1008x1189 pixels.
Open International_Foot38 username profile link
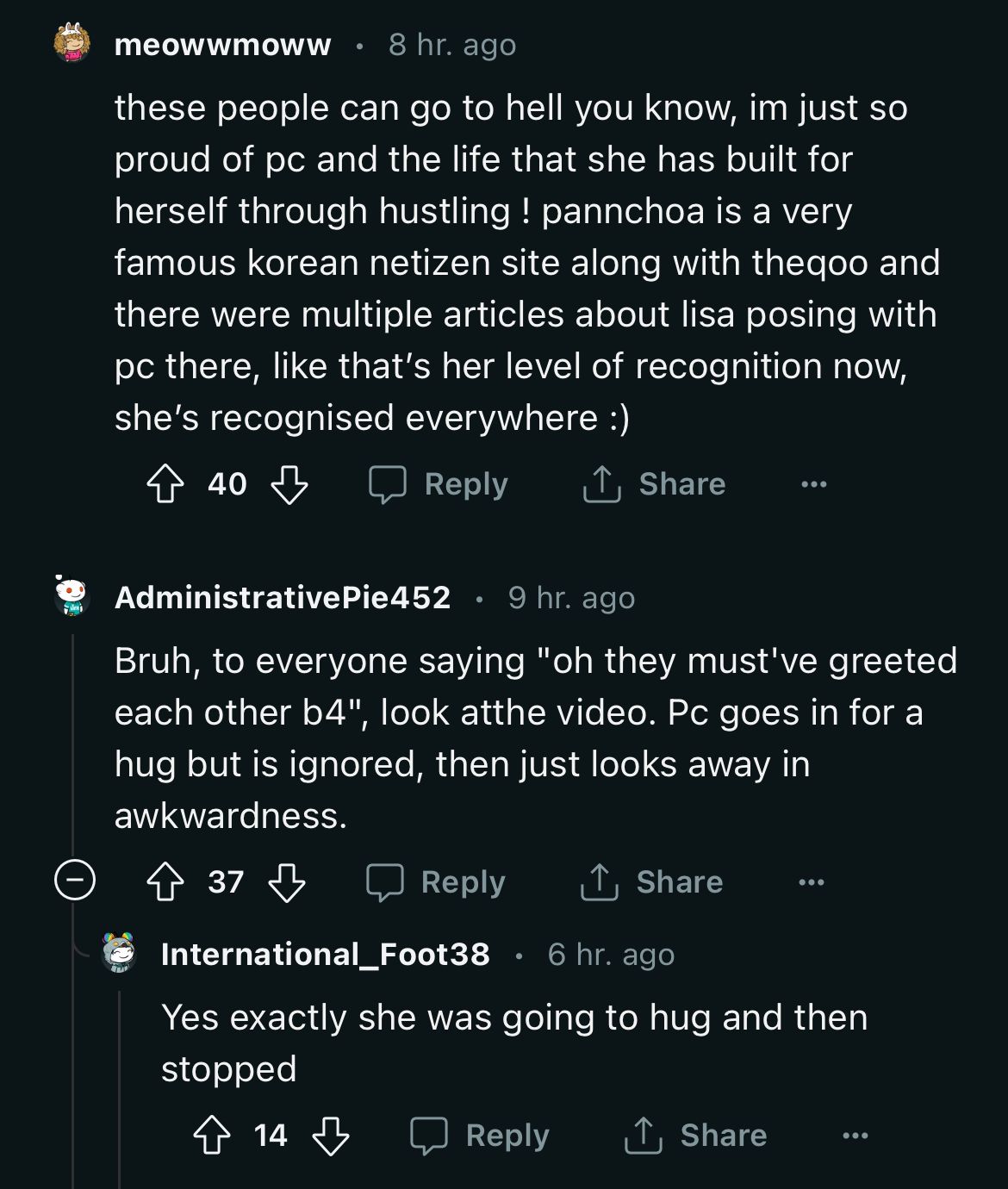[x=325, y=954]
